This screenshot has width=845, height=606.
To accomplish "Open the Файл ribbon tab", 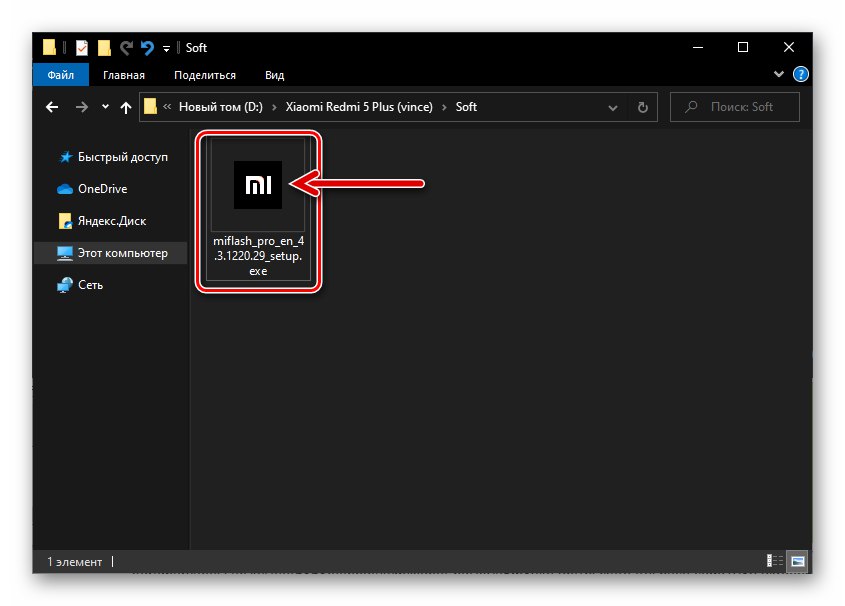I will point(60,75).
